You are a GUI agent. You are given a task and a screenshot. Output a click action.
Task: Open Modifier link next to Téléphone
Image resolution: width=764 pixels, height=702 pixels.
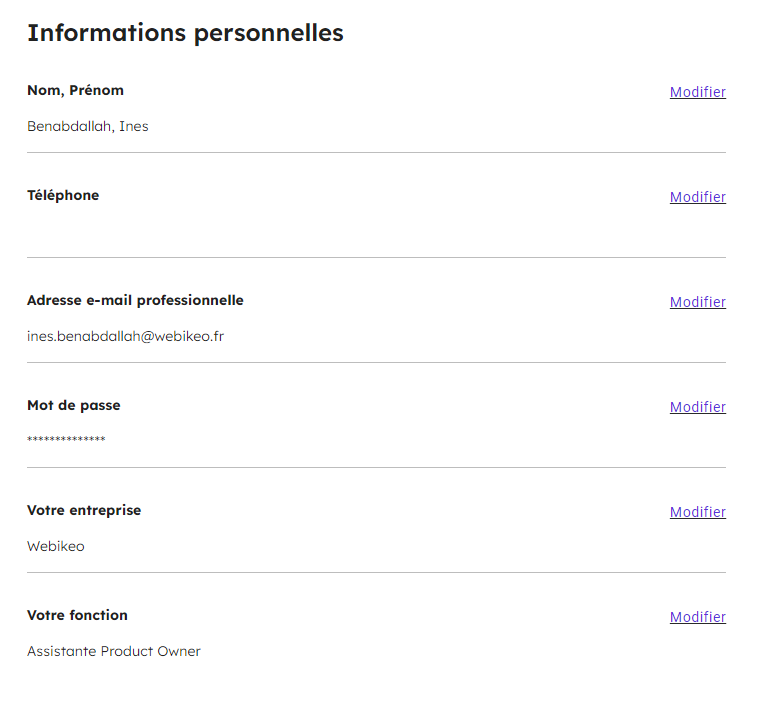click(697, 197)
